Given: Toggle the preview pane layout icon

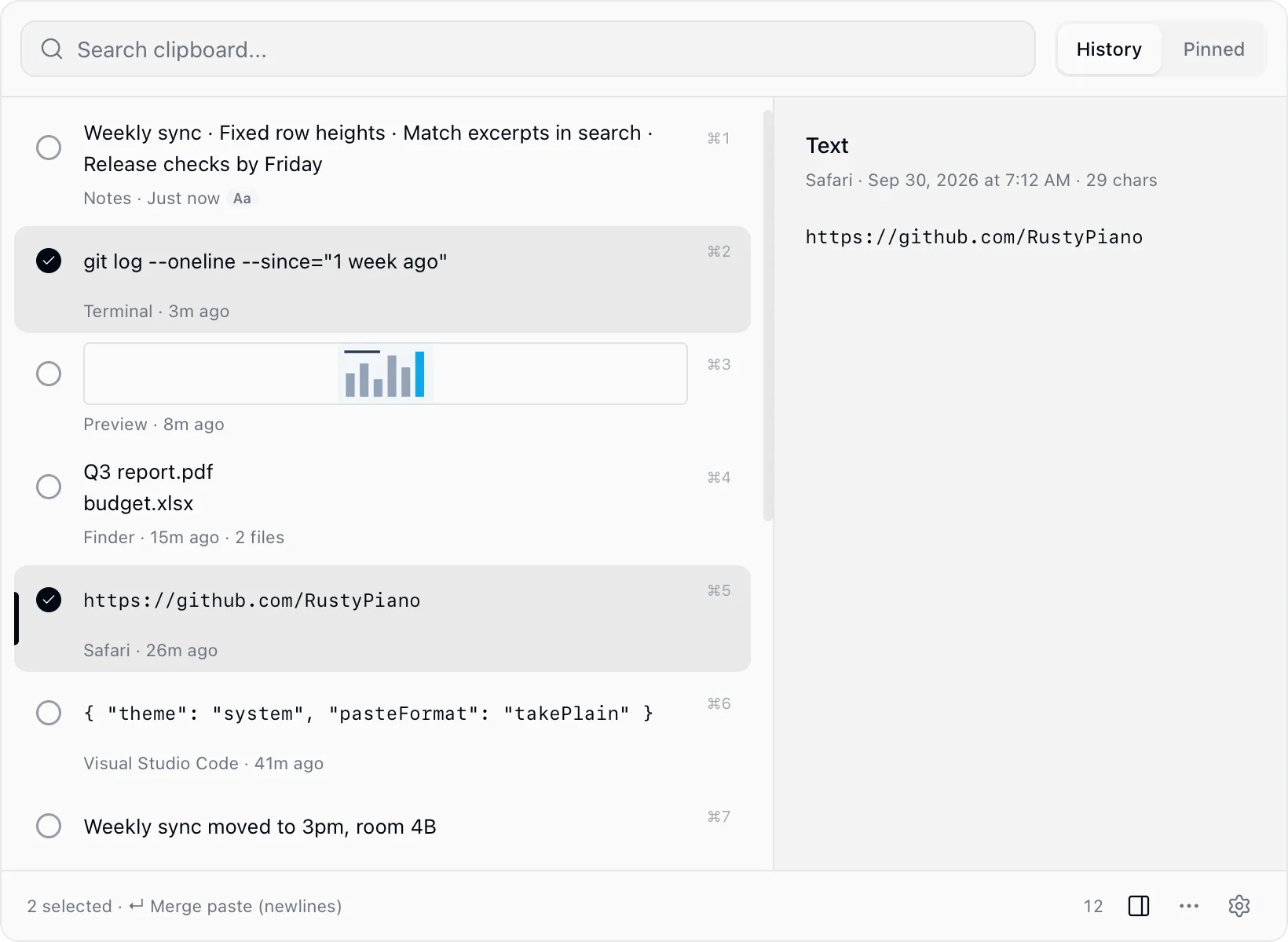Looking at the screenshot, I should [1139, 906].
